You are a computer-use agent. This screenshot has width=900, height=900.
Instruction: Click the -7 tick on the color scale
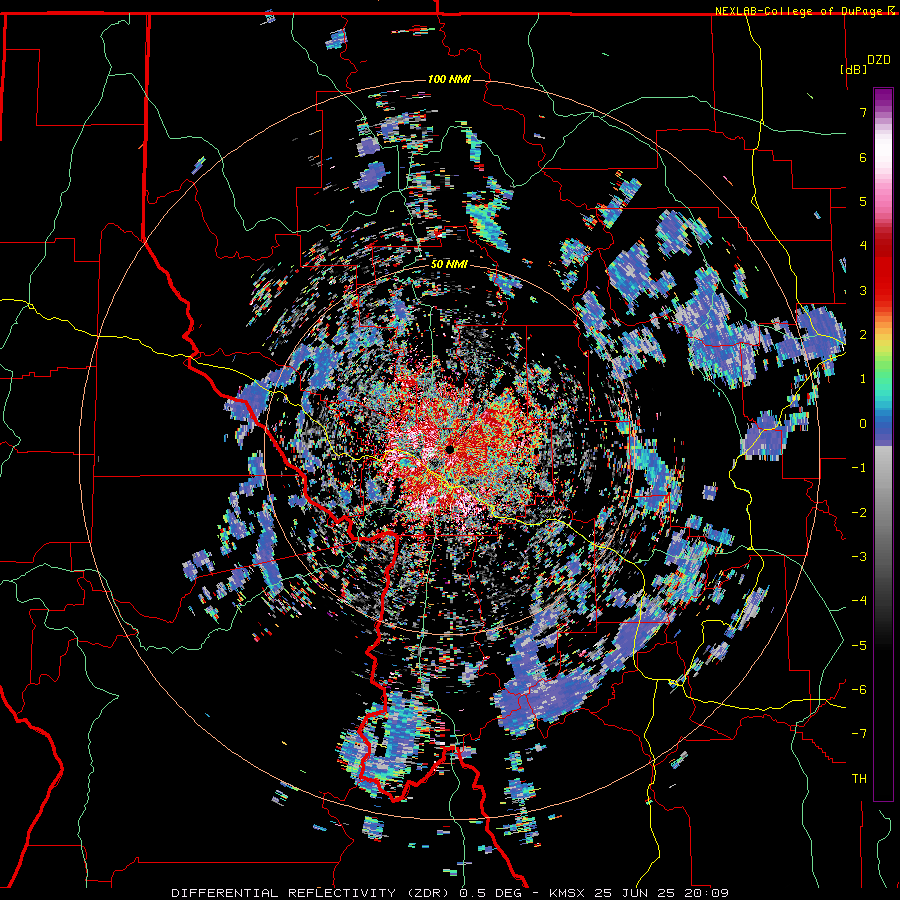click(859, 734)
